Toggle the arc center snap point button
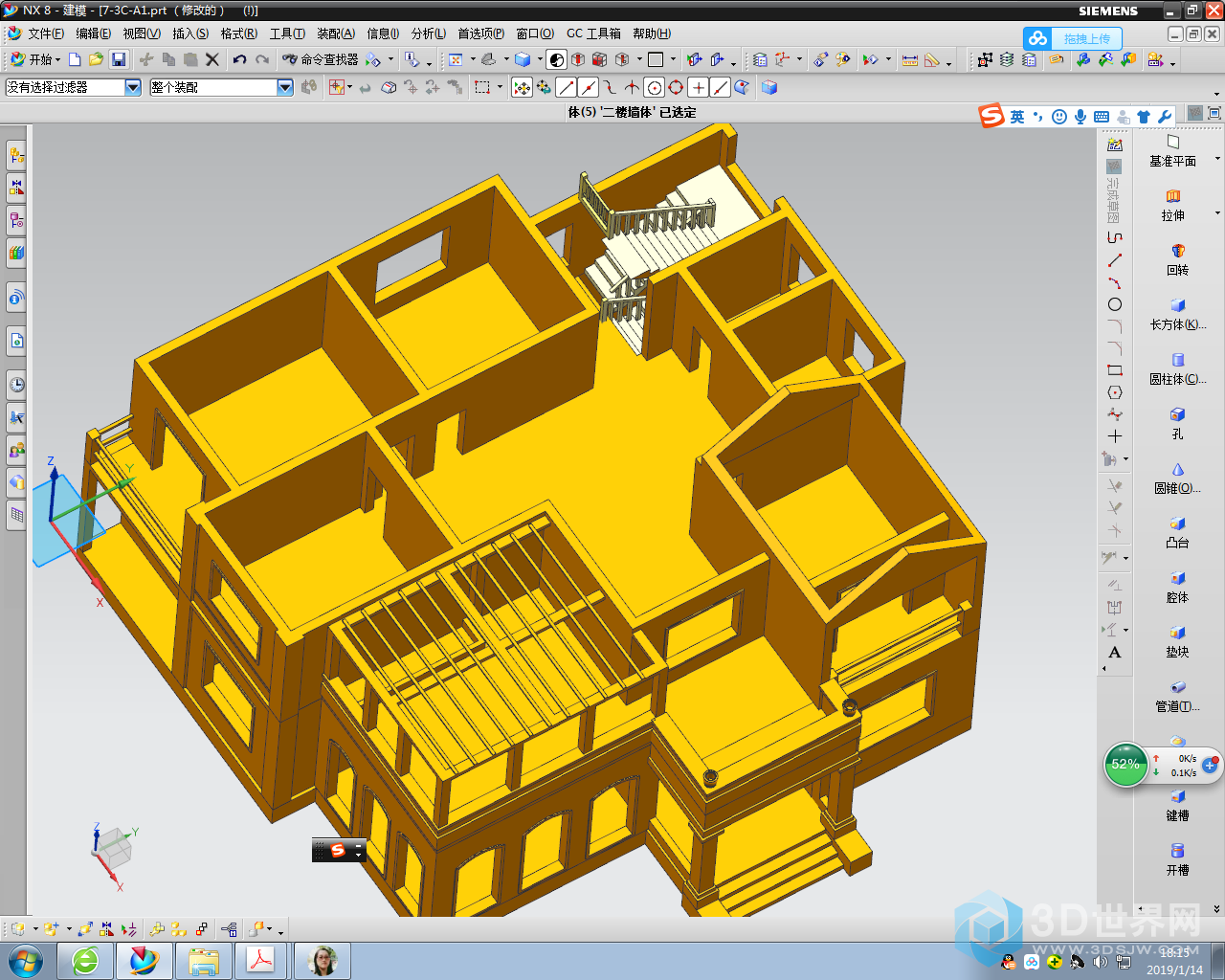This screenshot has height=980, width=1225. pos(655,88)
